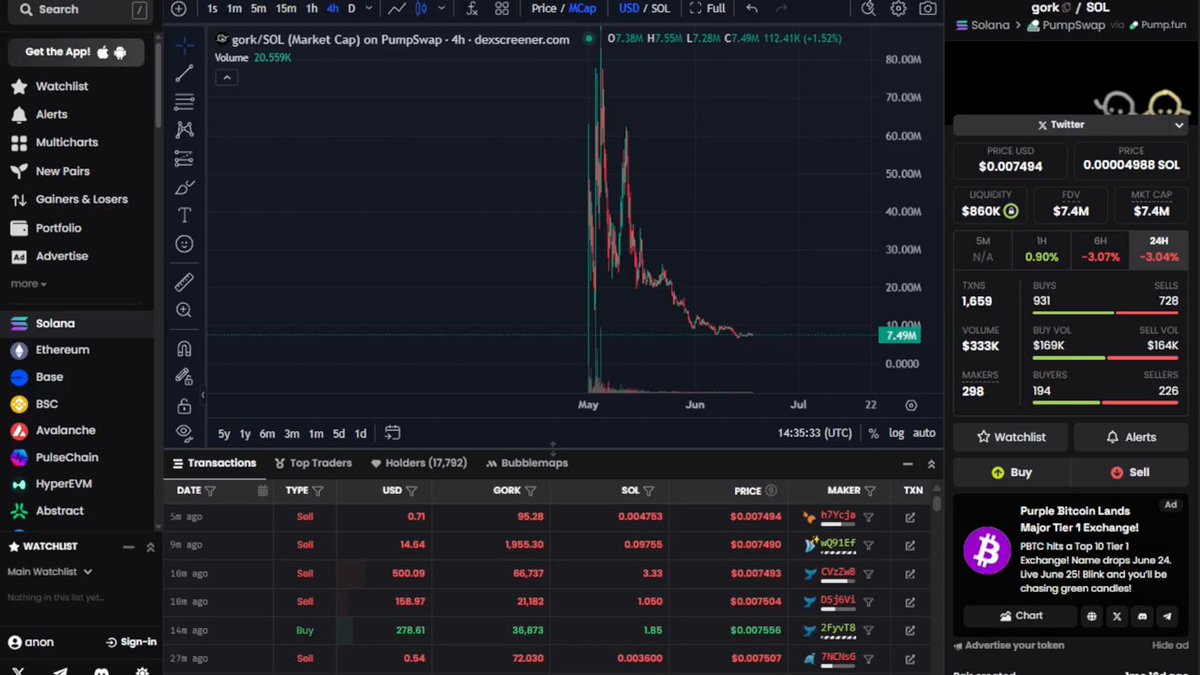
Task: Switch chart quote to SOL
Action: [660, 8]
